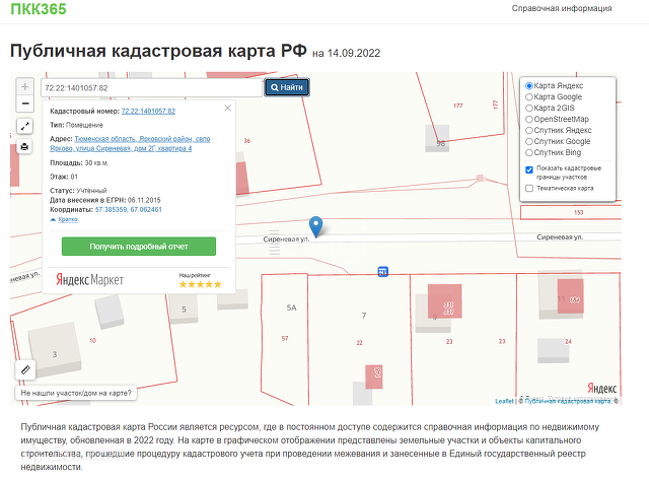Screen dimensions: 649x480
Task: Click building number 7 on the map
Action: (364, 316)
